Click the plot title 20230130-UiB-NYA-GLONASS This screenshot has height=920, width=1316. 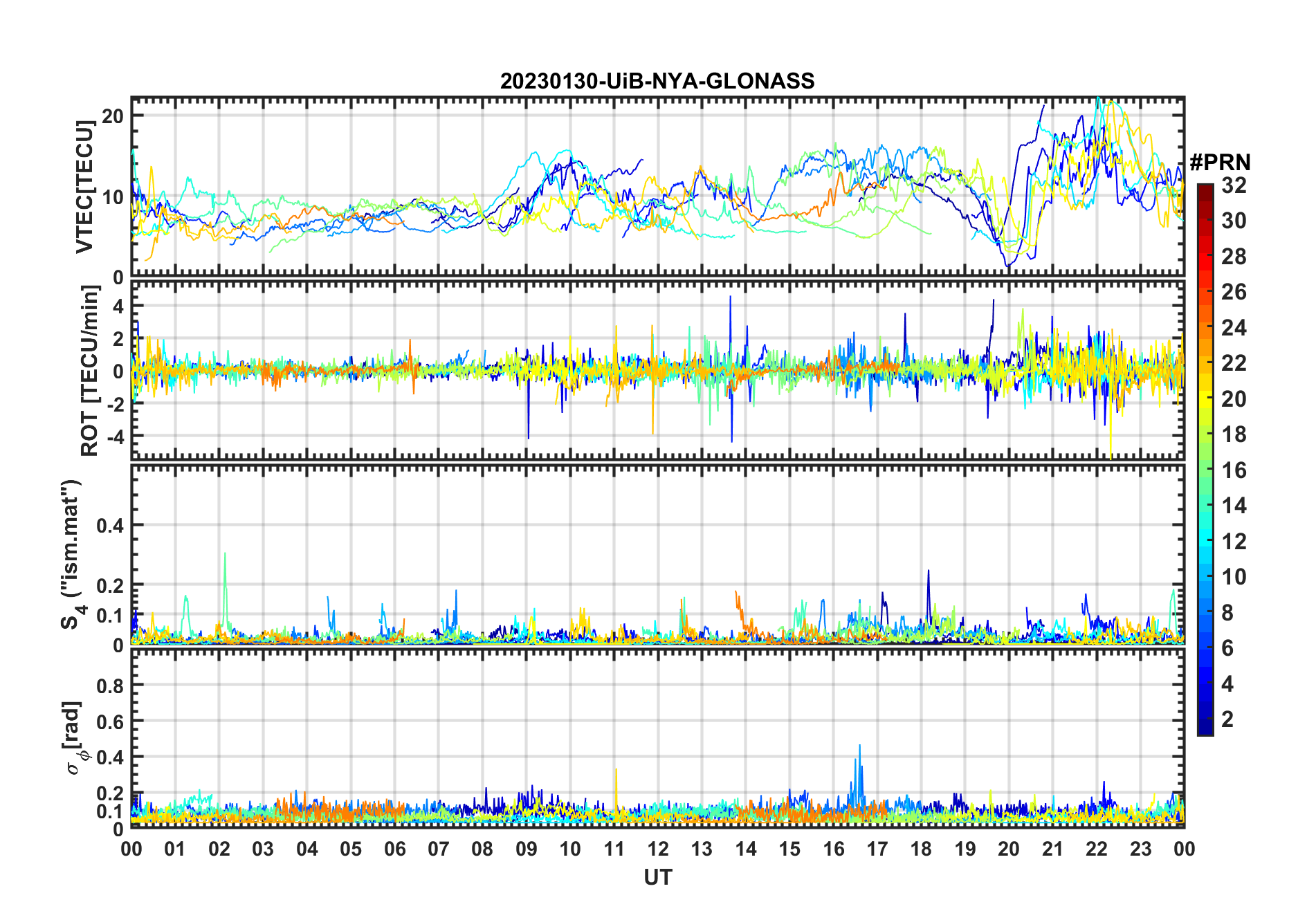point(657,81)
